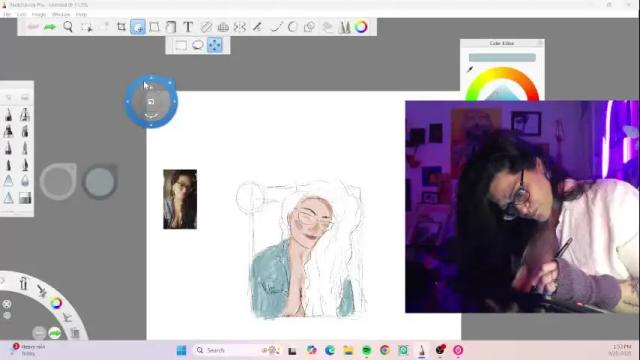Toggle the Predictive Stroke tool
This screenshot has height=360, width=640.
pos(276,27)
